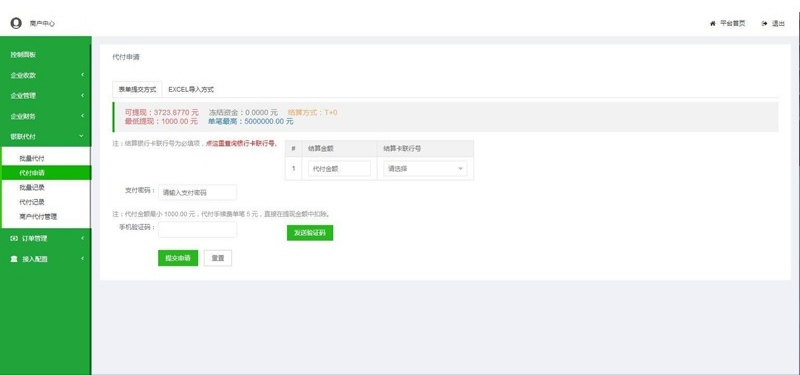Viewport: 800px width, 375px height.
Task: Click the green 提交申请 button
Action: pyautogui.click(x=178, y=258)
